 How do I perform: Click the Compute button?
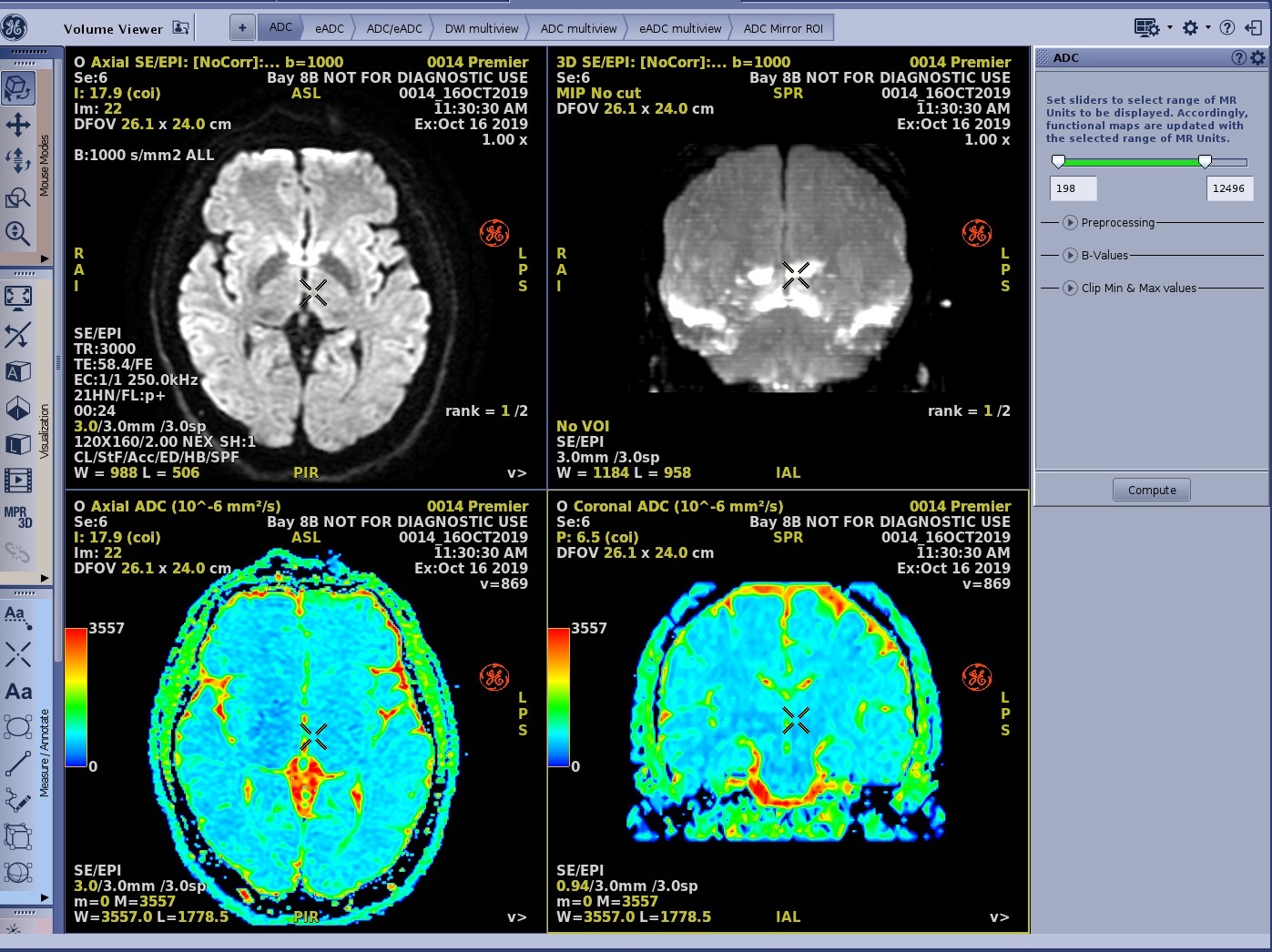(x=1152, y=490)
